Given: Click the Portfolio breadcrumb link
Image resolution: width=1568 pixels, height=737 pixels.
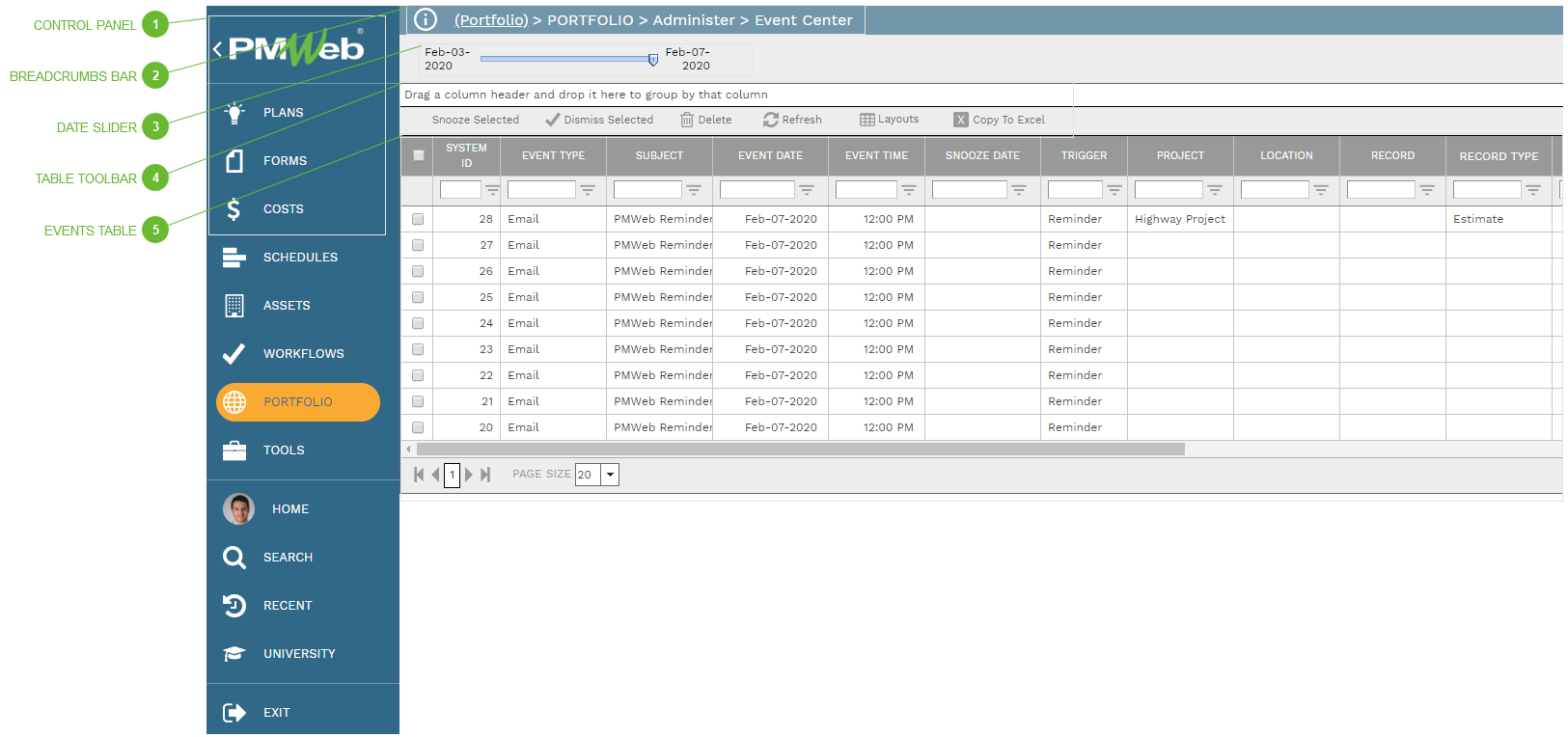Looking at the screenshot, I should coord(491,20).
